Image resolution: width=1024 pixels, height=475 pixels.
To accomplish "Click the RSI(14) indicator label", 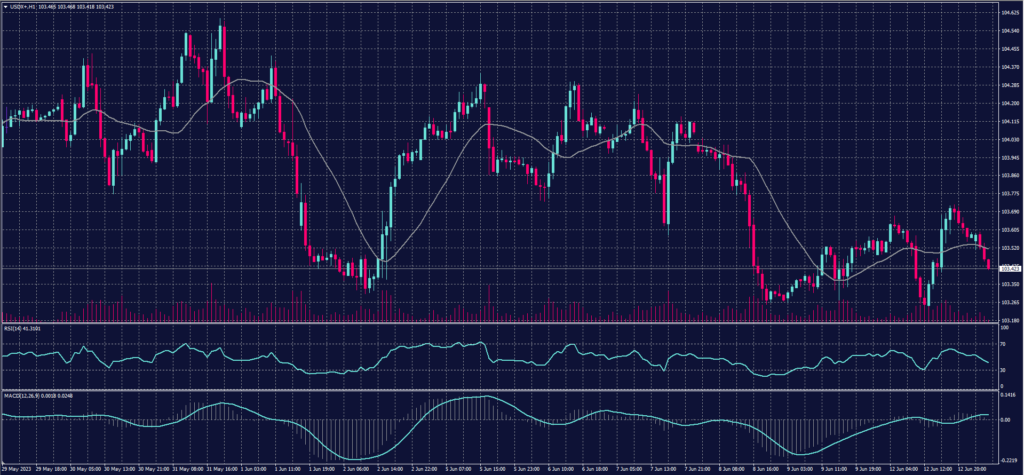I will [x=13, y=327].
